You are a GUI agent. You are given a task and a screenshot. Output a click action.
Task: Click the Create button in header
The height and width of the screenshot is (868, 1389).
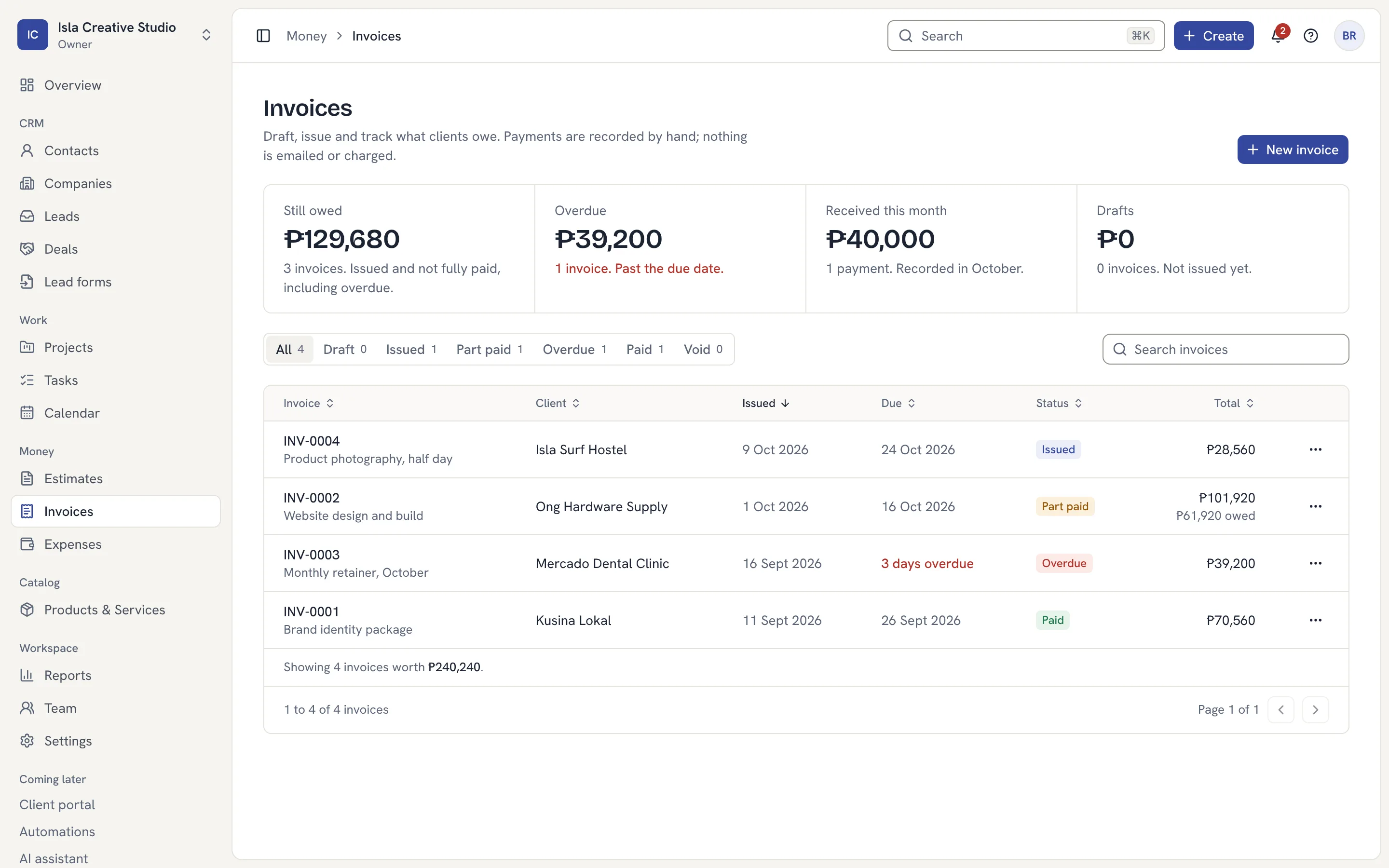click(x=1213, y=36)
